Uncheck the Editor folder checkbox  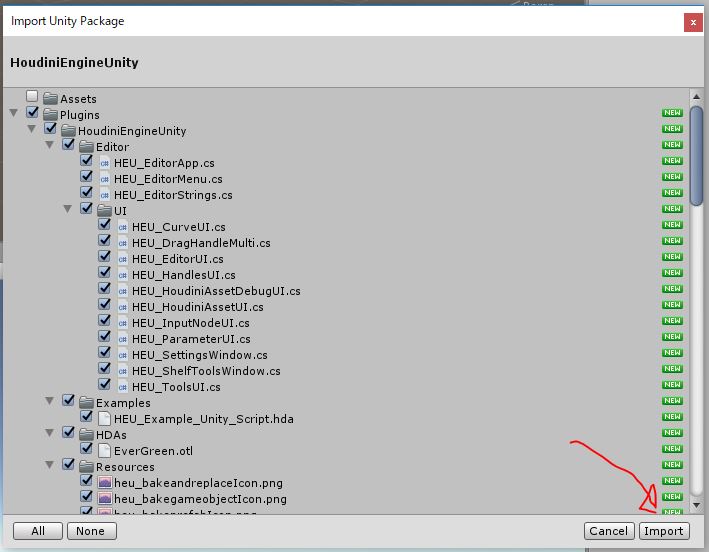(x=68, y=144)
